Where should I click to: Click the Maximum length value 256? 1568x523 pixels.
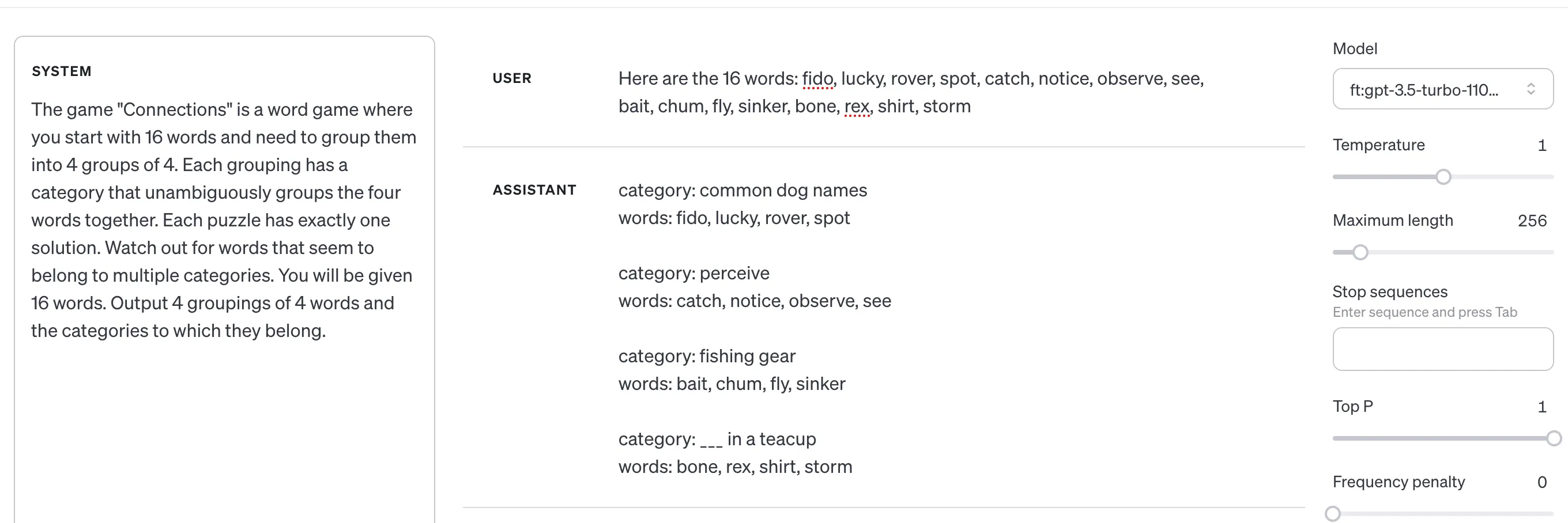pos(1532,221)
